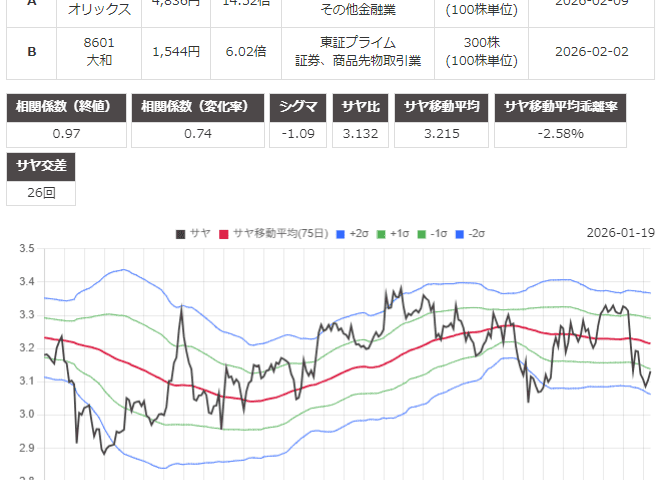Viewport: 660px width, 480px height.
Task: Click the サヤ移動平均乖離率 header
Action: pyautogui.click(x=561, y=108)
